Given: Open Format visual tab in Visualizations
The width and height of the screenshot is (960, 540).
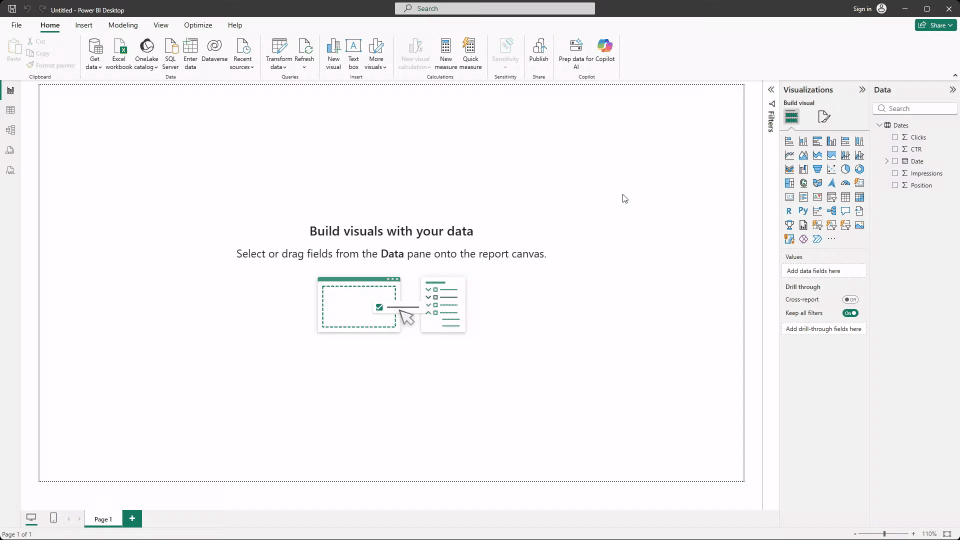Looking at the screenshot, I should coord(823,116).
